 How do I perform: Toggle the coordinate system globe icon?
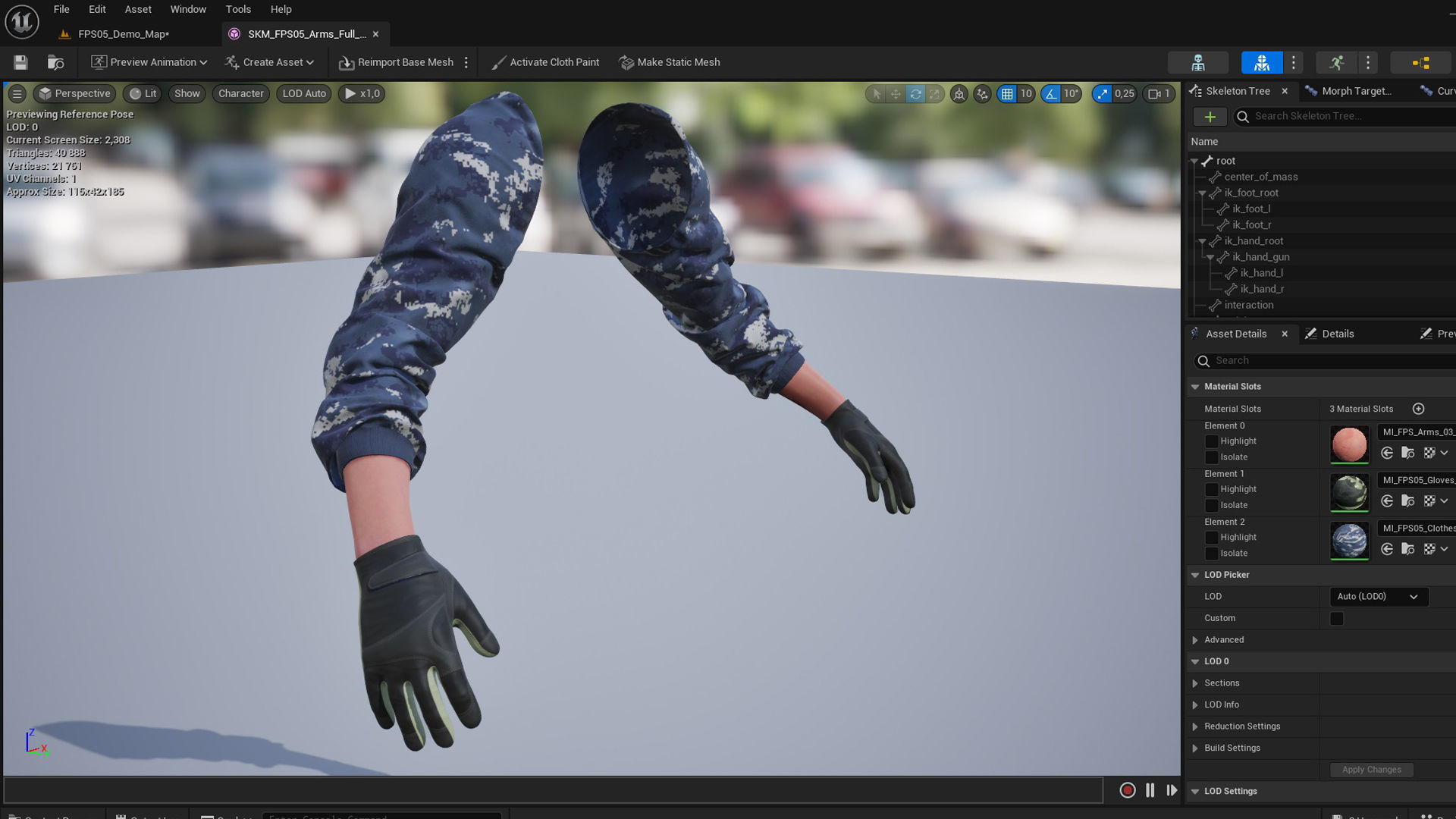click(x=959, y=94)
